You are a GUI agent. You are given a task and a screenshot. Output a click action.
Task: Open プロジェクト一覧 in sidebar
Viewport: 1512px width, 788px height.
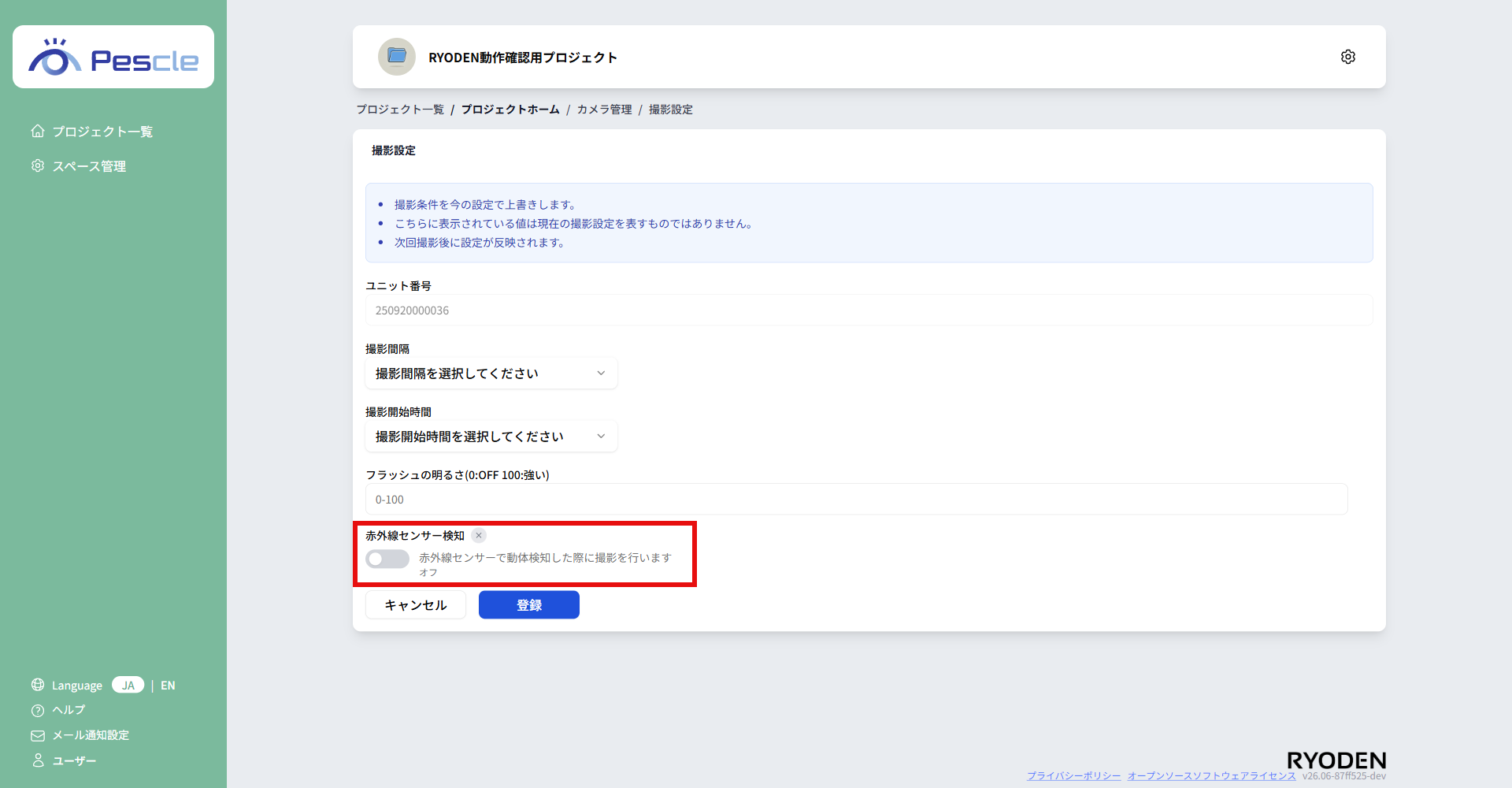pyautogui.click(x=102, y=132)
